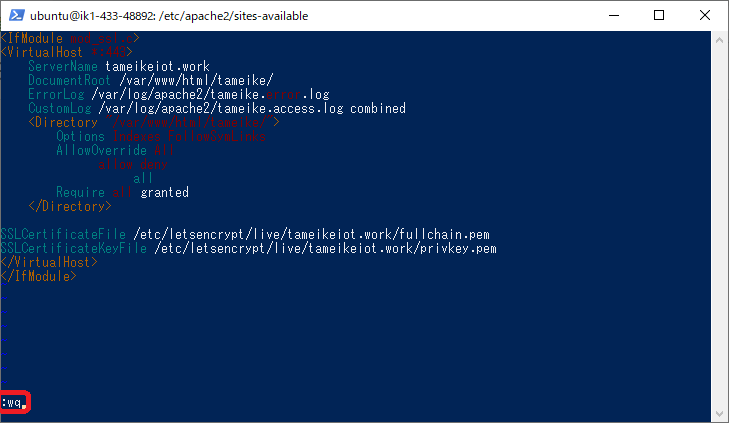Viewport: 729px width, 423px height.
Task: Close the terminal window
Action: click(704, 15)
